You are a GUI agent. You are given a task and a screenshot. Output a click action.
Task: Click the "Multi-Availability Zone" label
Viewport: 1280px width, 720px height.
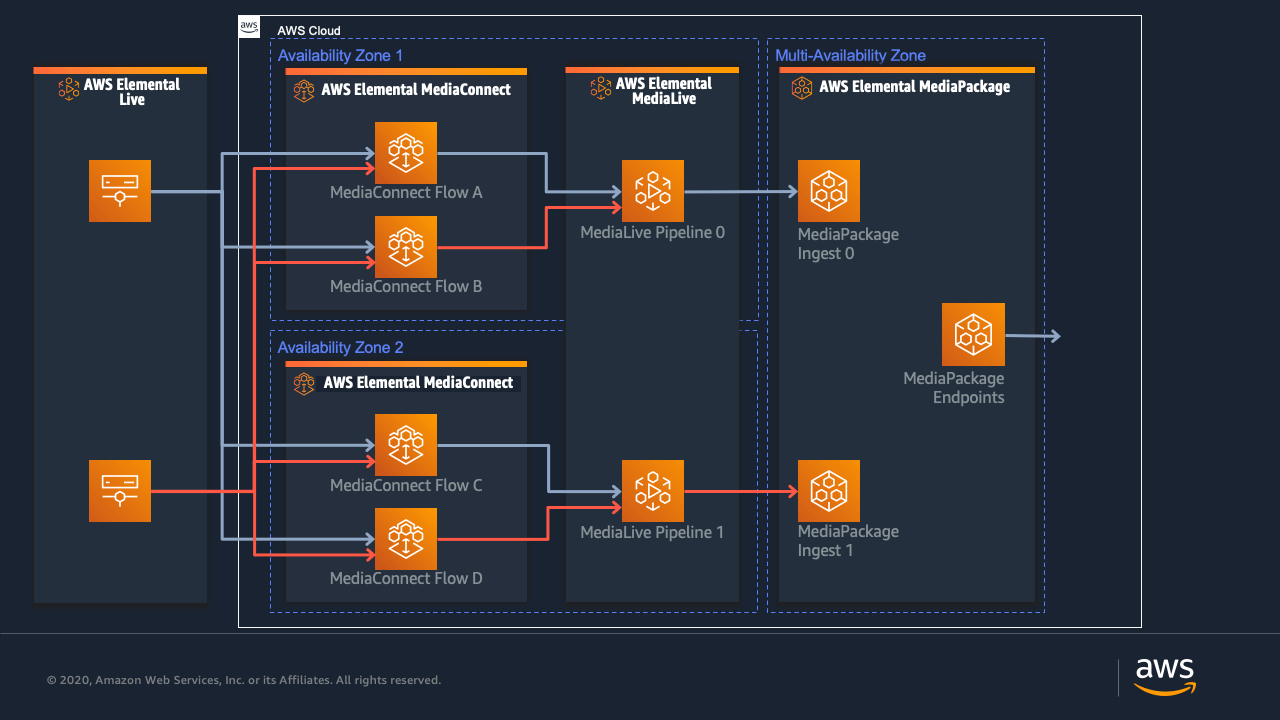(x=851, y=56)
